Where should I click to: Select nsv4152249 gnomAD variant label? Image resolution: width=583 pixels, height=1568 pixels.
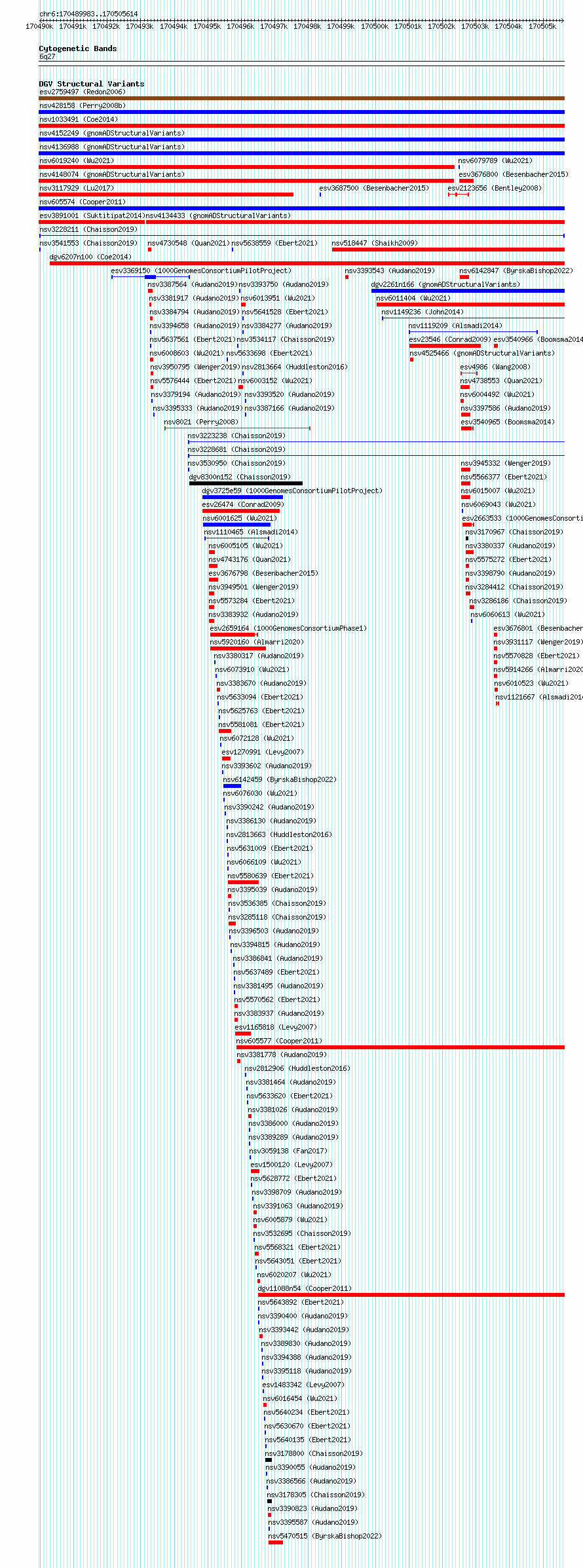point(112,133)
